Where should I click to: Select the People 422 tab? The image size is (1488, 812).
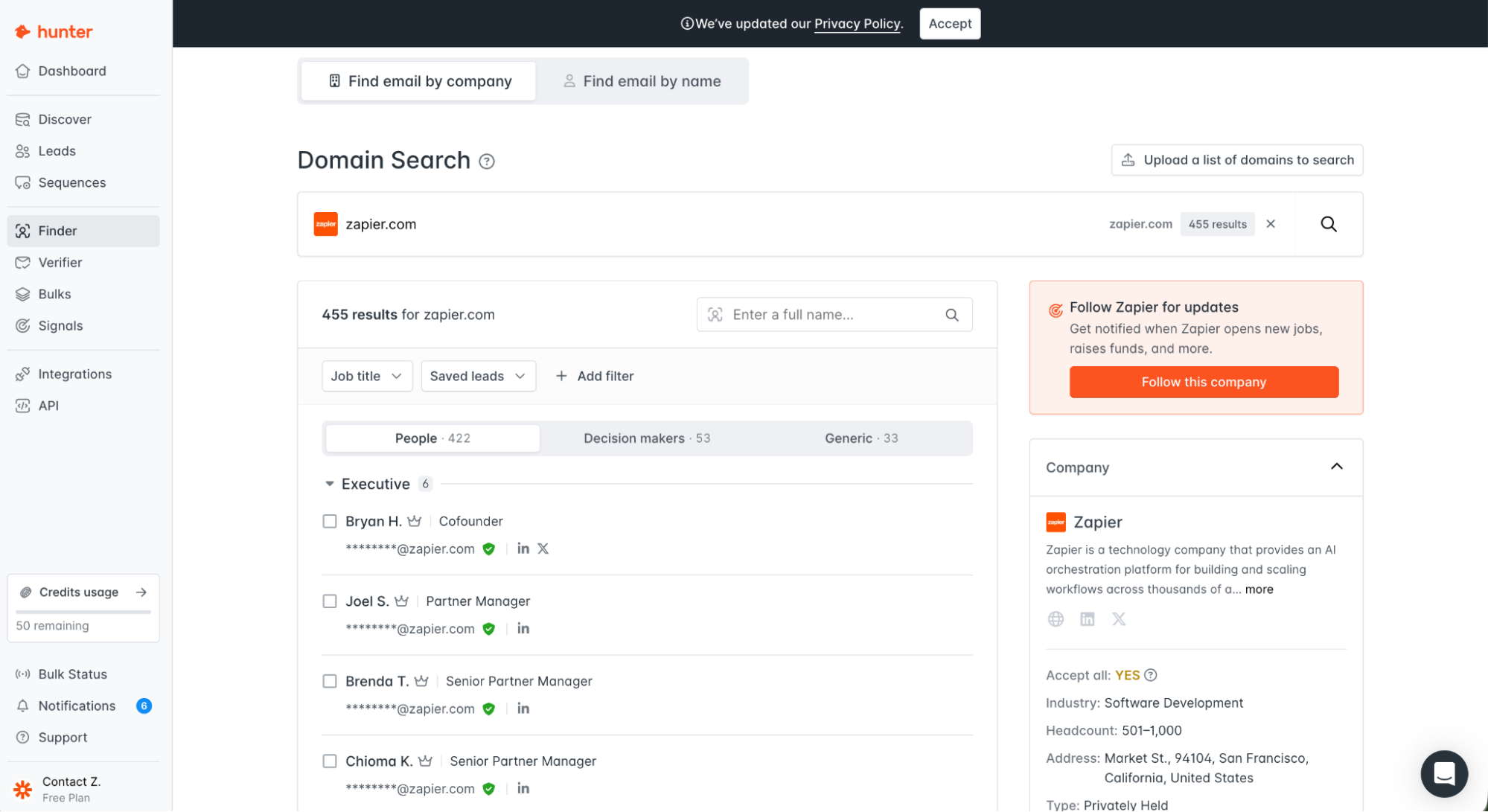432,438
